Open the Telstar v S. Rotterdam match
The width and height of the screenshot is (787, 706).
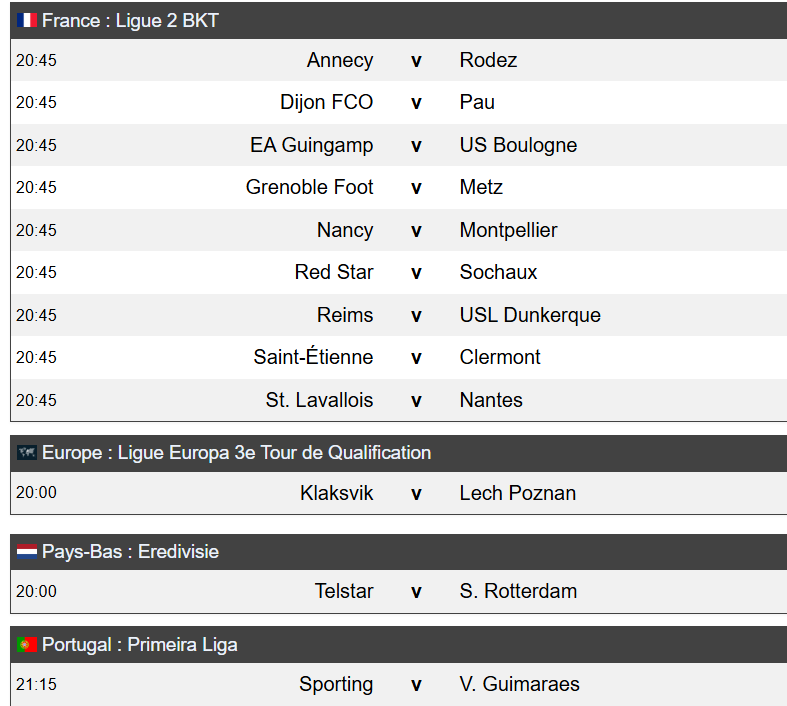pyautogui.click(x=399, y=592)
